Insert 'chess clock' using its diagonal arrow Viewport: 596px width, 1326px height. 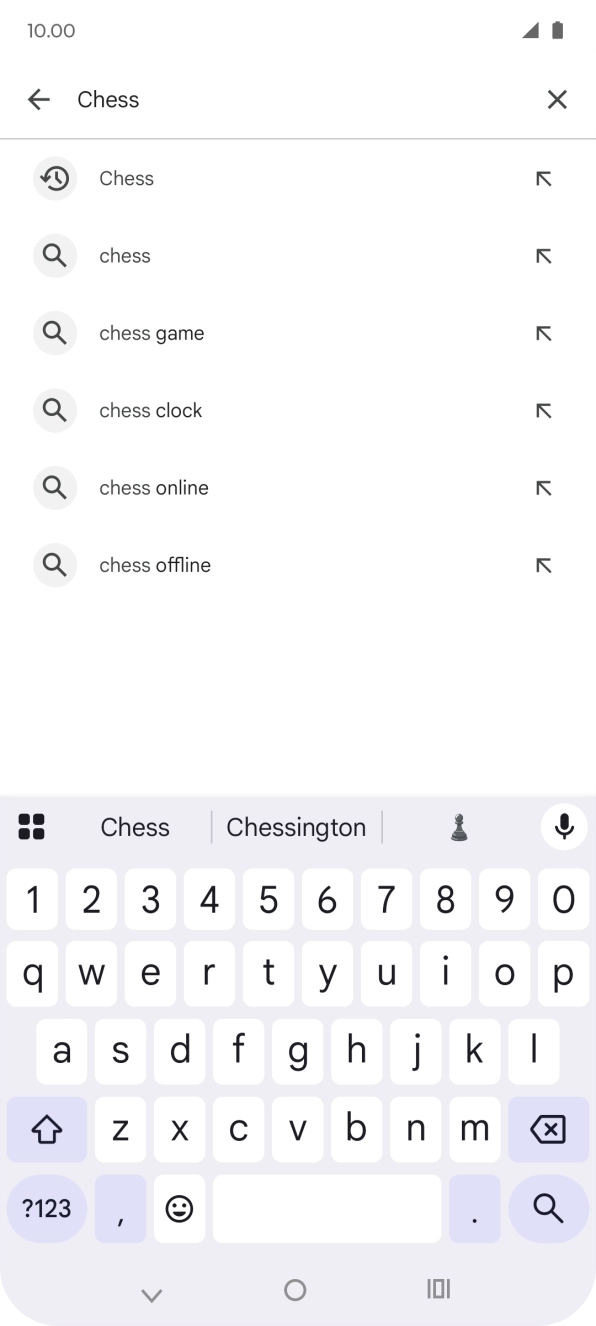pos(543,410)
